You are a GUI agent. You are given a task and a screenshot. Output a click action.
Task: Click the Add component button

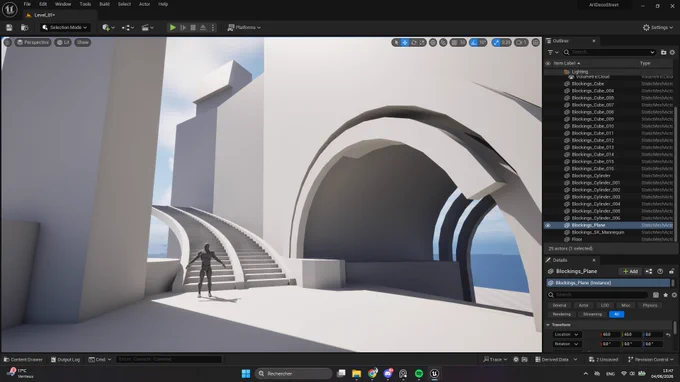[x=630, y=271]
